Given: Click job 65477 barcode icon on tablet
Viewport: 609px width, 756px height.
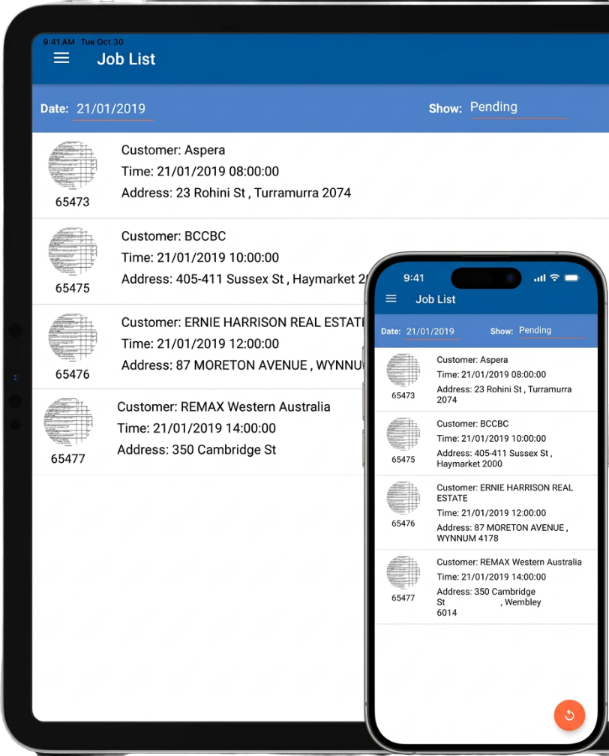Looking at the screenshot, I should pos(68,422).
